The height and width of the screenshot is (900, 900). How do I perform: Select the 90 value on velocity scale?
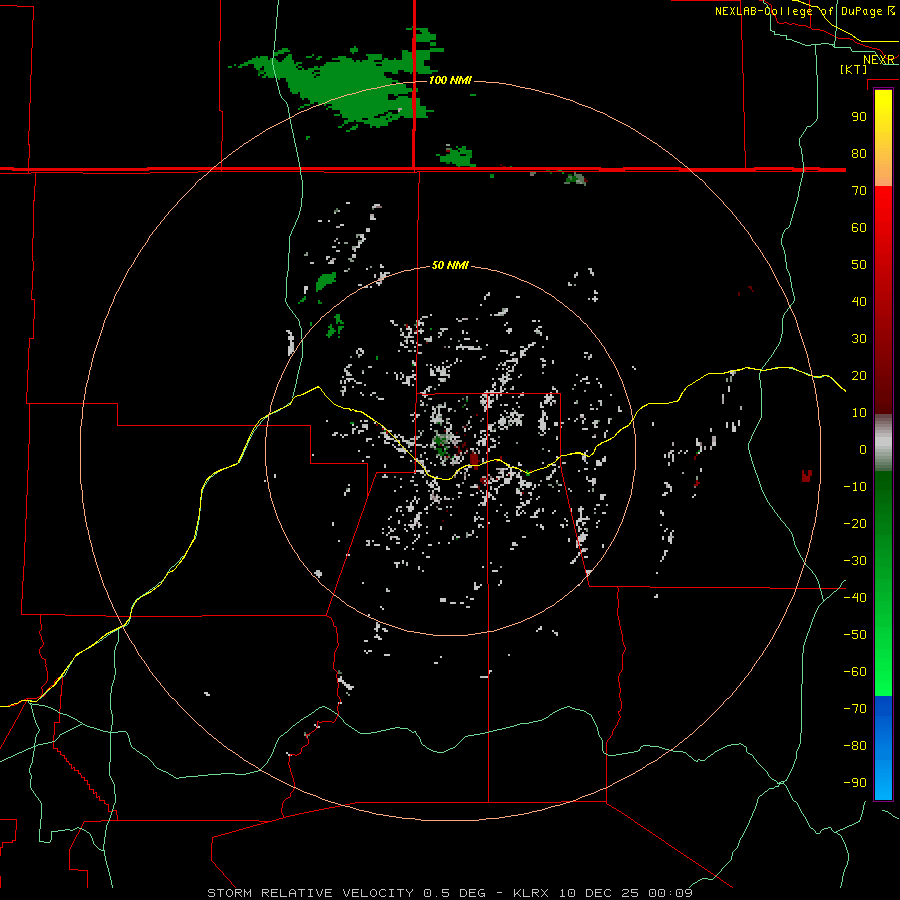859,117
